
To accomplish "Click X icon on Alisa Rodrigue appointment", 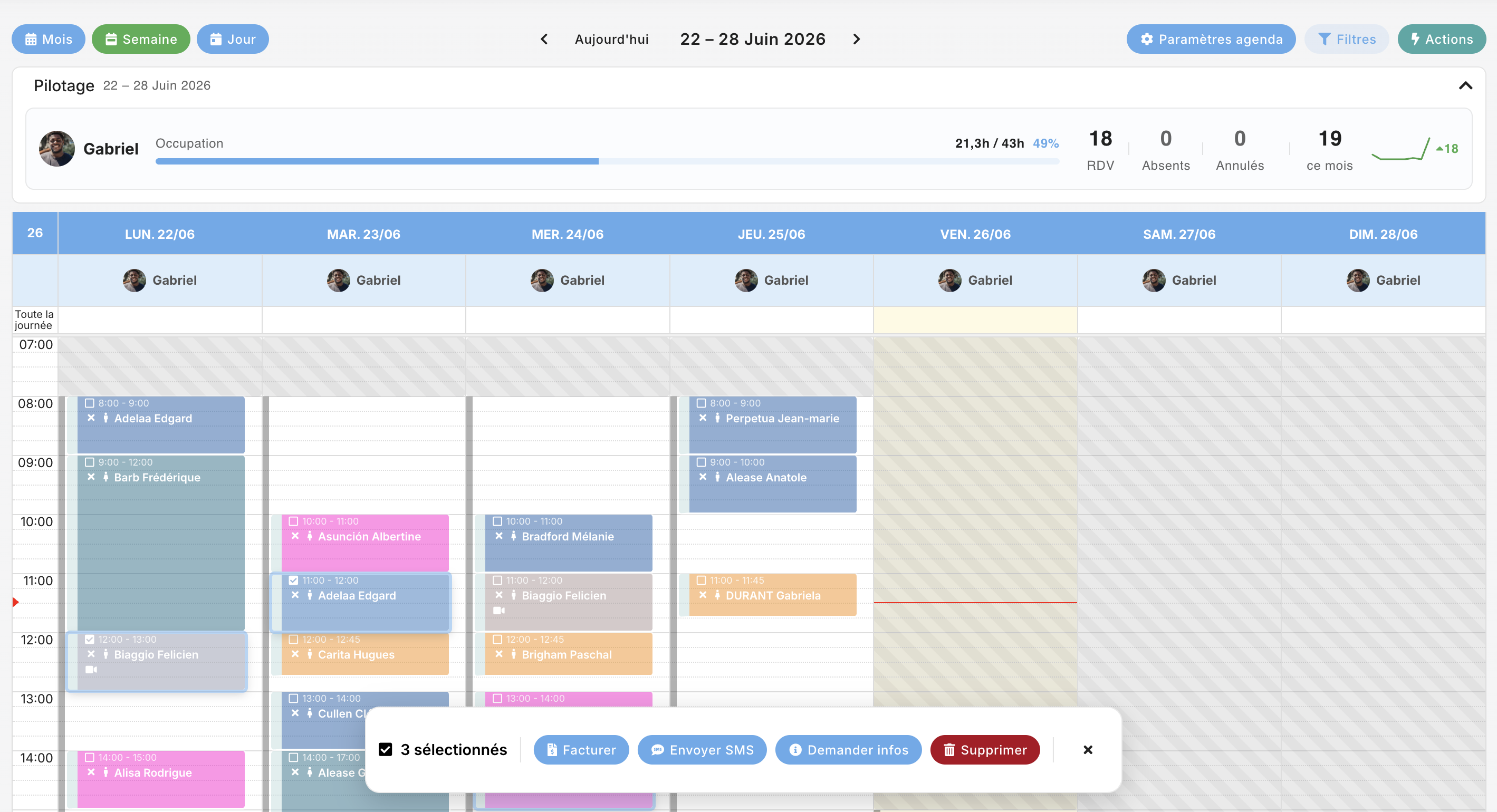I will coord(91,772).
